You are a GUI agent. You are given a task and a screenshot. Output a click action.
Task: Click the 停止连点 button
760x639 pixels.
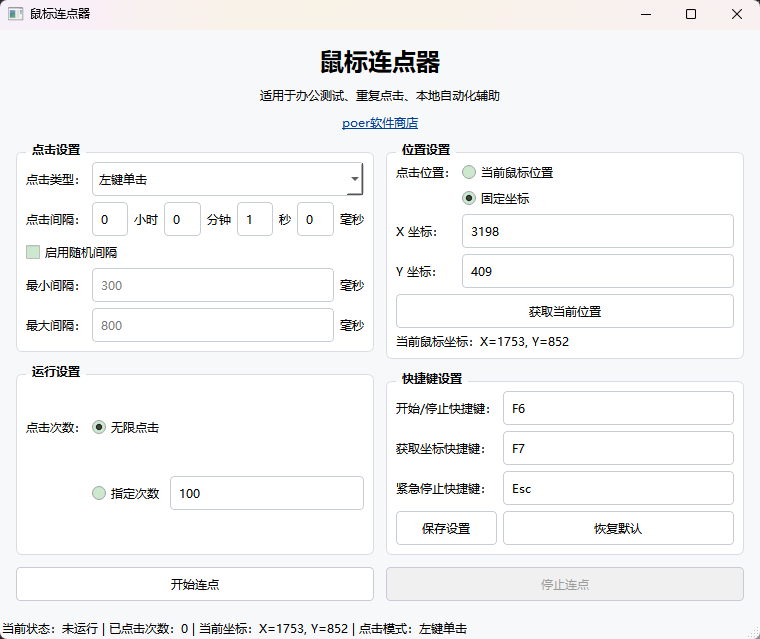click(x=565, y=584)
